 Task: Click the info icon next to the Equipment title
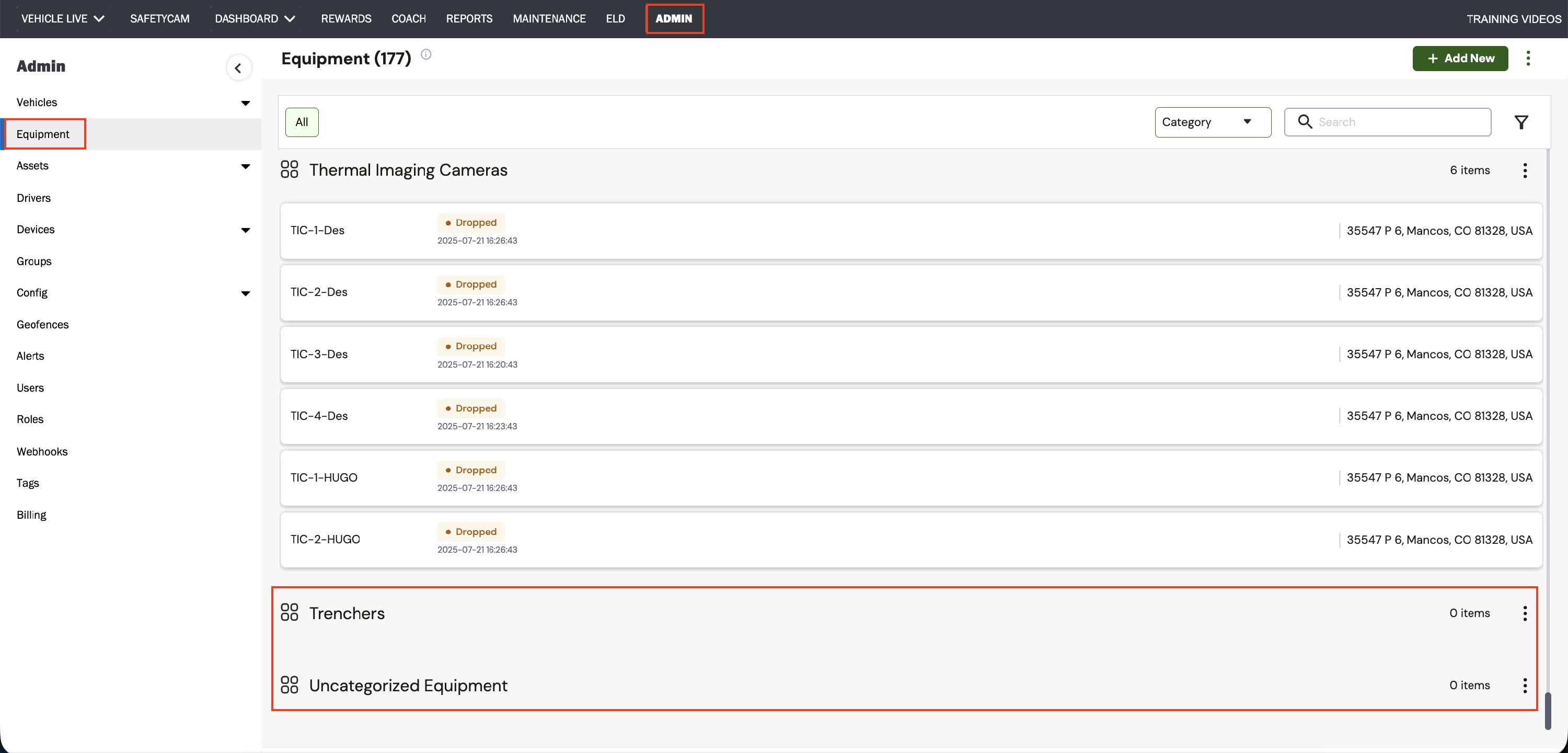(426, 55)
